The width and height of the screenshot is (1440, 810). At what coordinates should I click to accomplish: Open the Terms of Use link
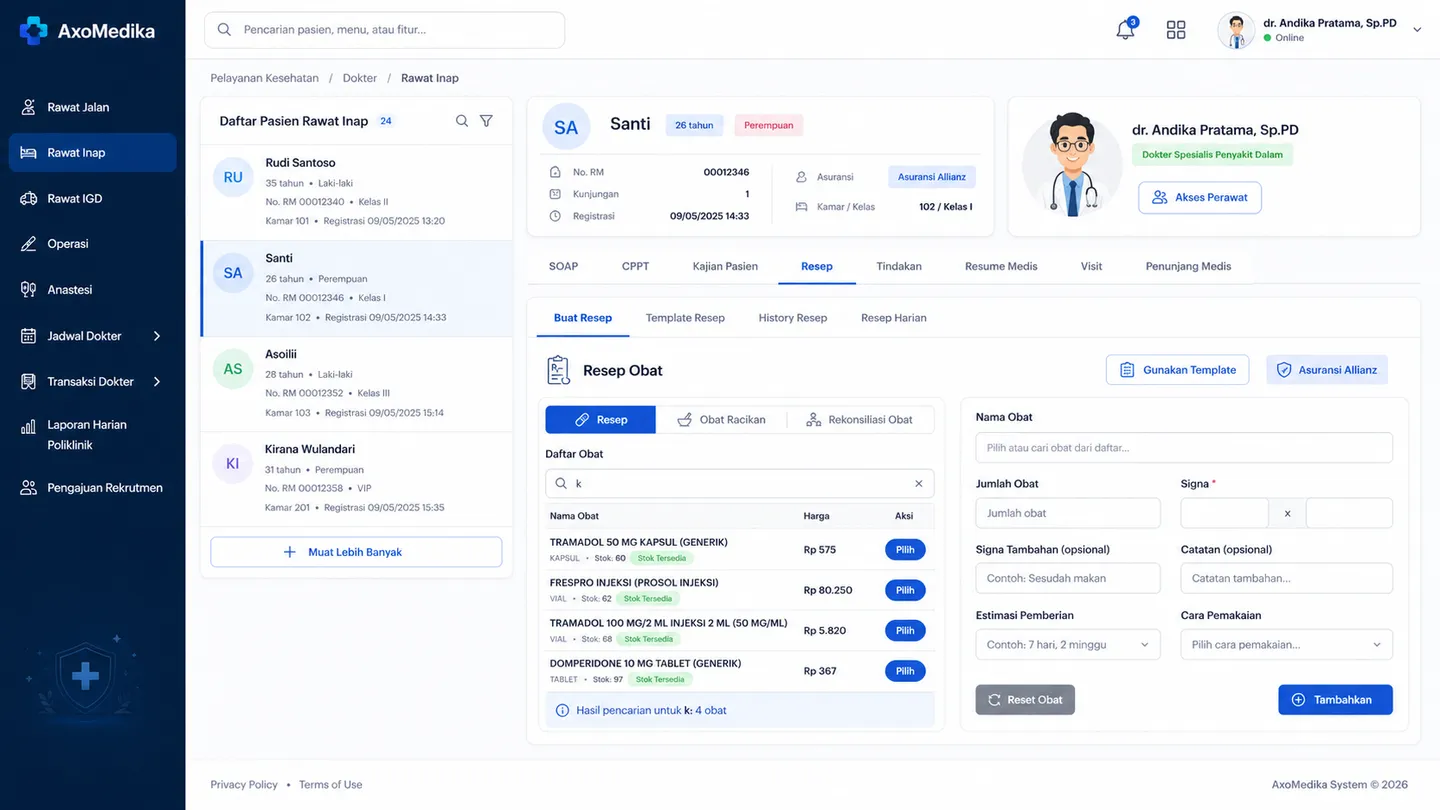tap(331, 785)
